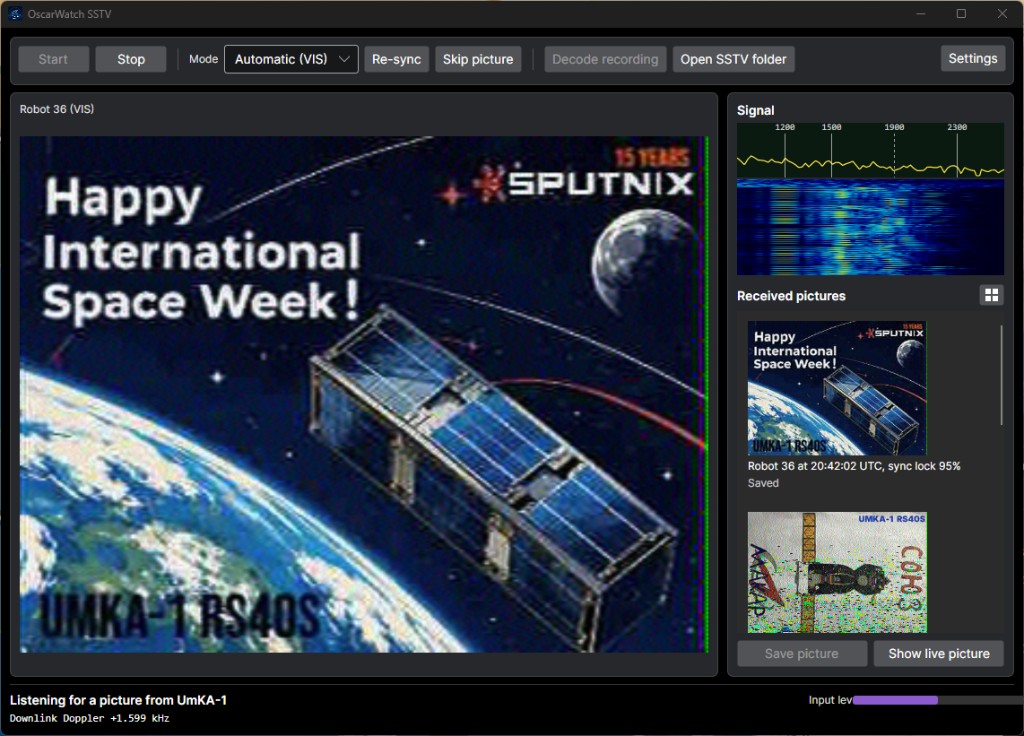
Task: Minimize the OscarWatch SSTV window
Action: [x=921, y=14]
